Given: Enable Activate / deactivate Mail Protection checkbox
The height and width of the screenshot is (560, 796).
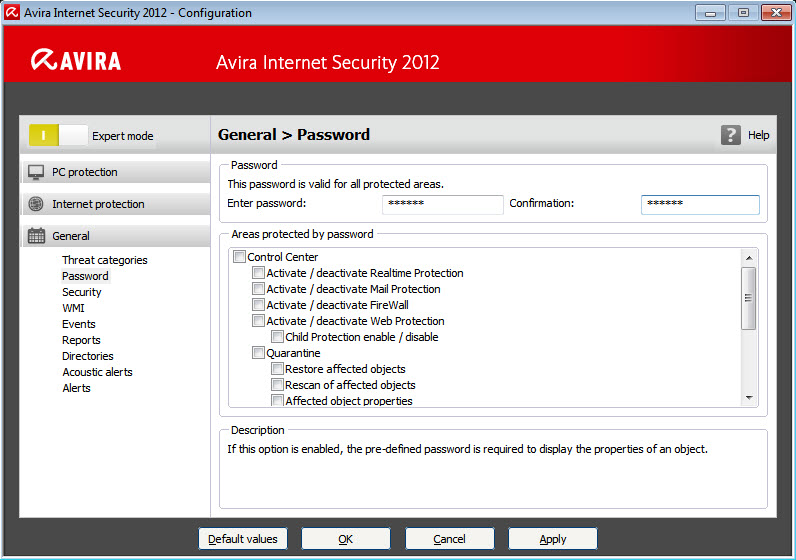Looking at the screenshot, I should [x=258, y=289].
